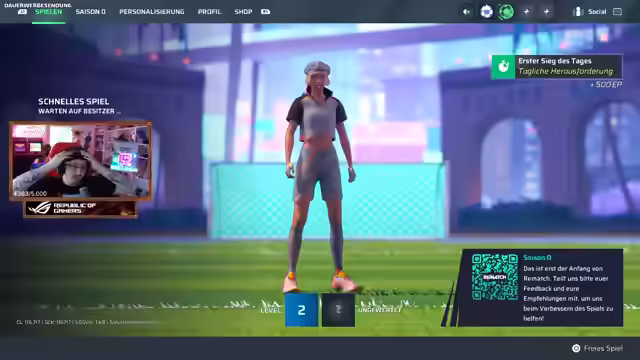The width and height of the screenshot is (640, 360).
Task: Toggle the voice chat speaker icon
Action: point(467,12)
